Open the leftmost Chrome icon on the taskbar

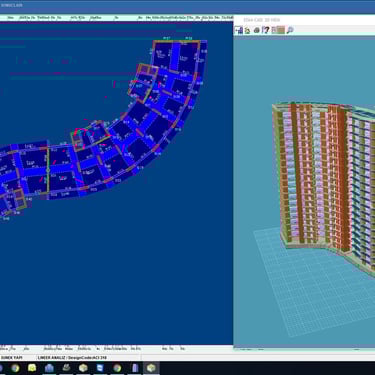(x=15, y=368)
